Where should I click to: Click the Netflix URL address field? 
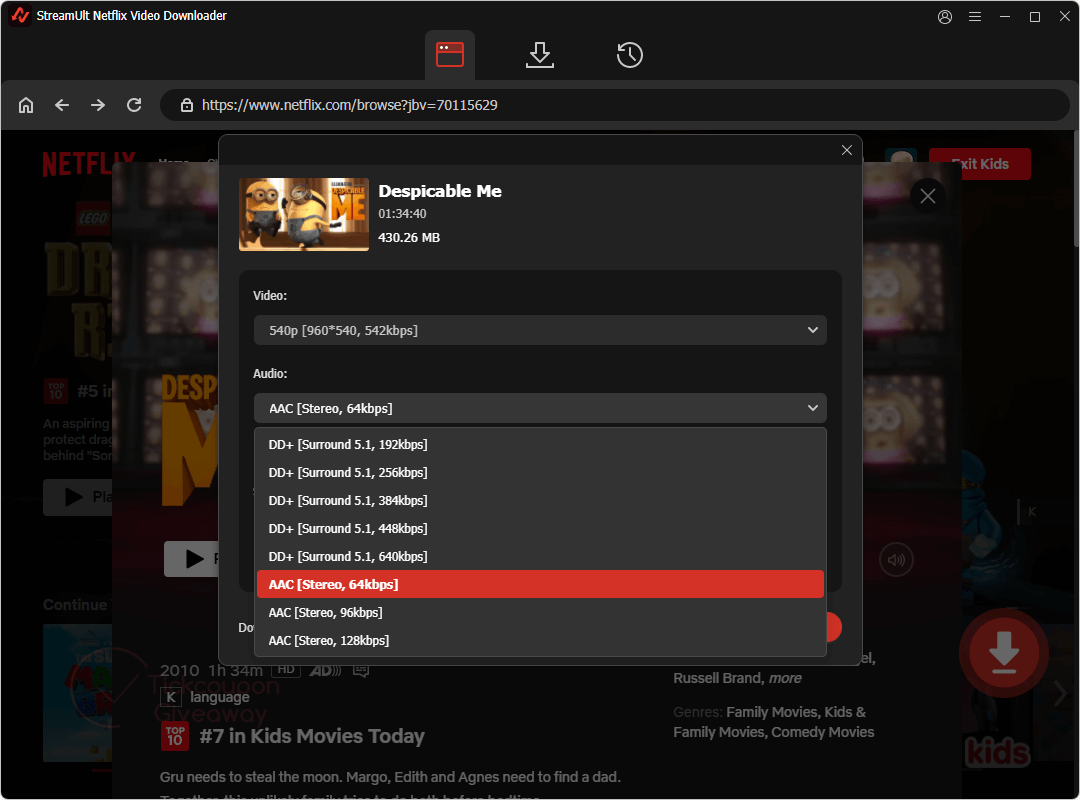614,105
